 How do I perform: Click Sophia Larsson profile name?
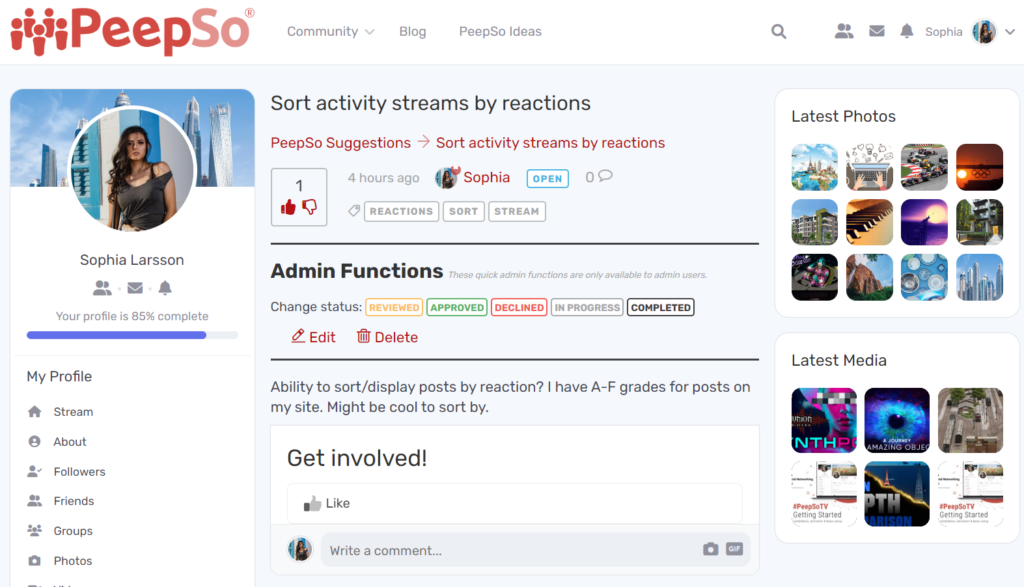[x=132, y=260]
